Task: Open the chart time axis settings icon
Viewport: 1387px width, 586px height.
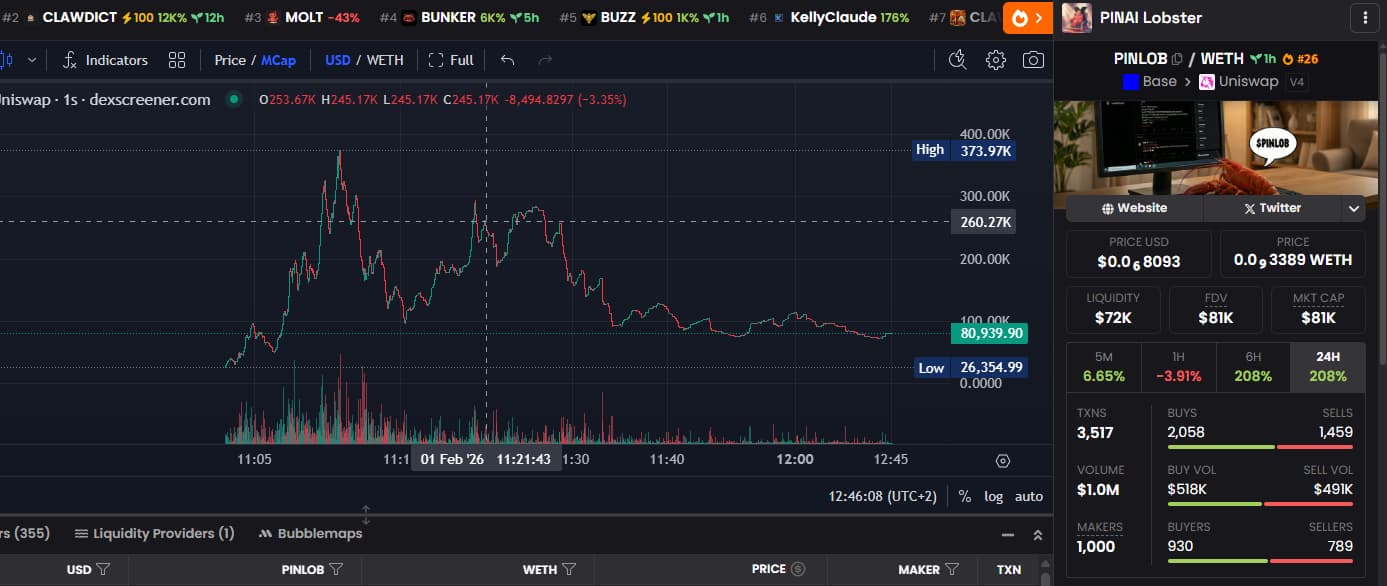Action: click(1003, 460)
